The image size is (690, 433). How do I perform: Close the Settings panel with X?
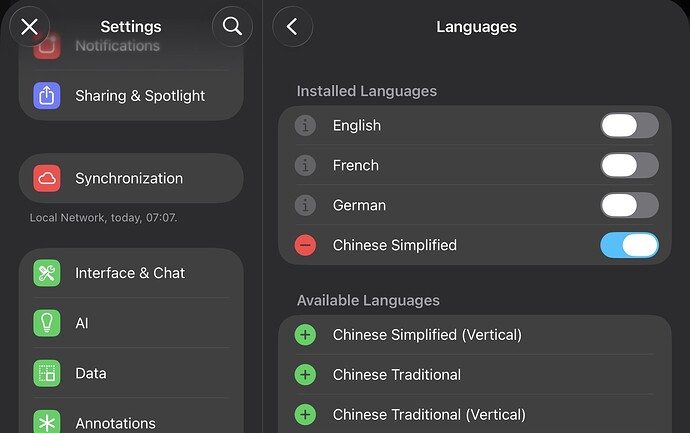click(x=30, y=27)
